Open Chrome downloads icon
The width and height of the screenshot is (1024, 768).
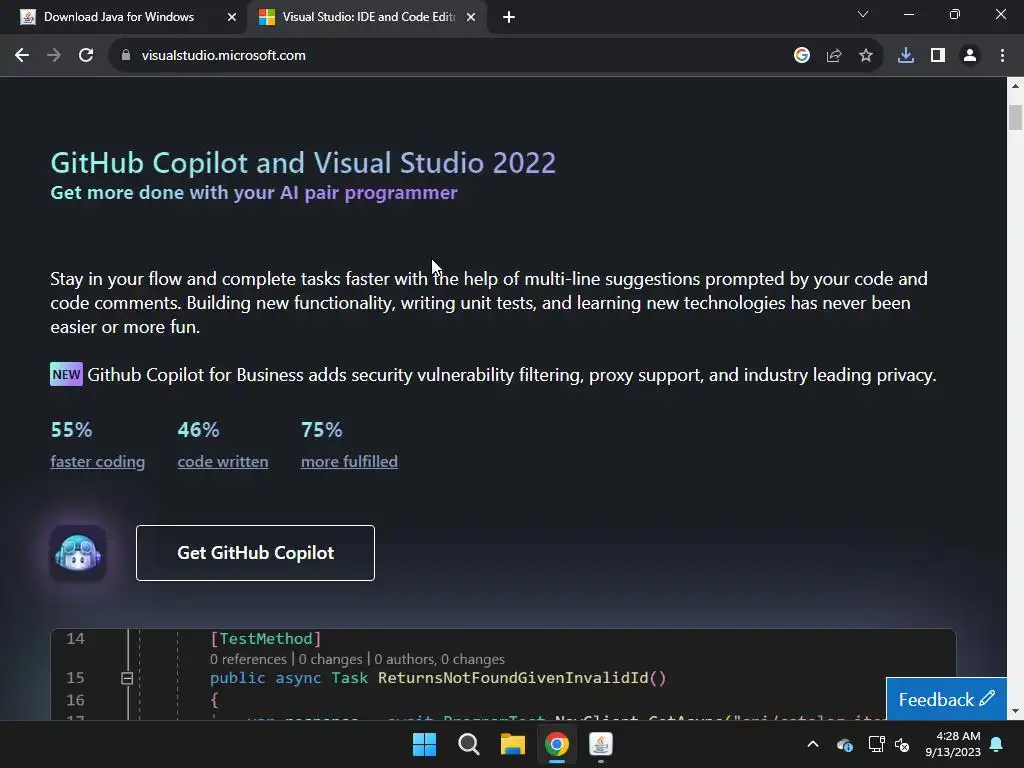tap(906, 56)
